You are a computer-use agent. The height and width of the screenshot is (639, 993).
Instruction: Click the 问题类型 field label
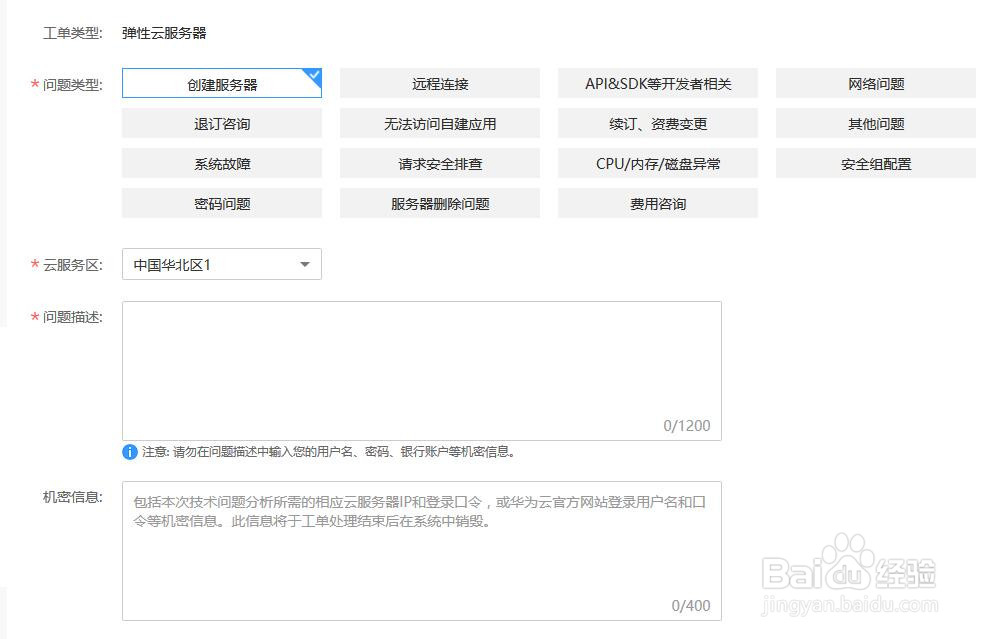coord(72,84)
